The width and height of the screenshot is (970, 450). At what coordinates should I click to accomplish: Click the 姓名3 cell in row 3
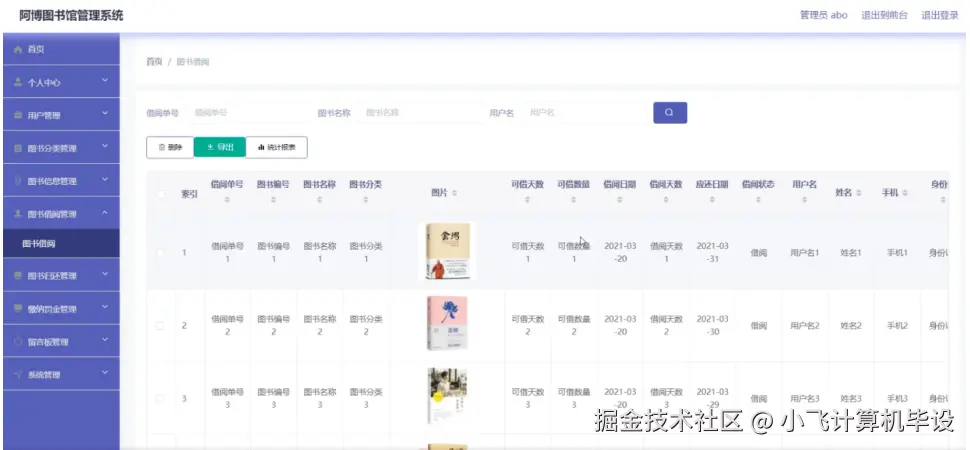(851, 399)
